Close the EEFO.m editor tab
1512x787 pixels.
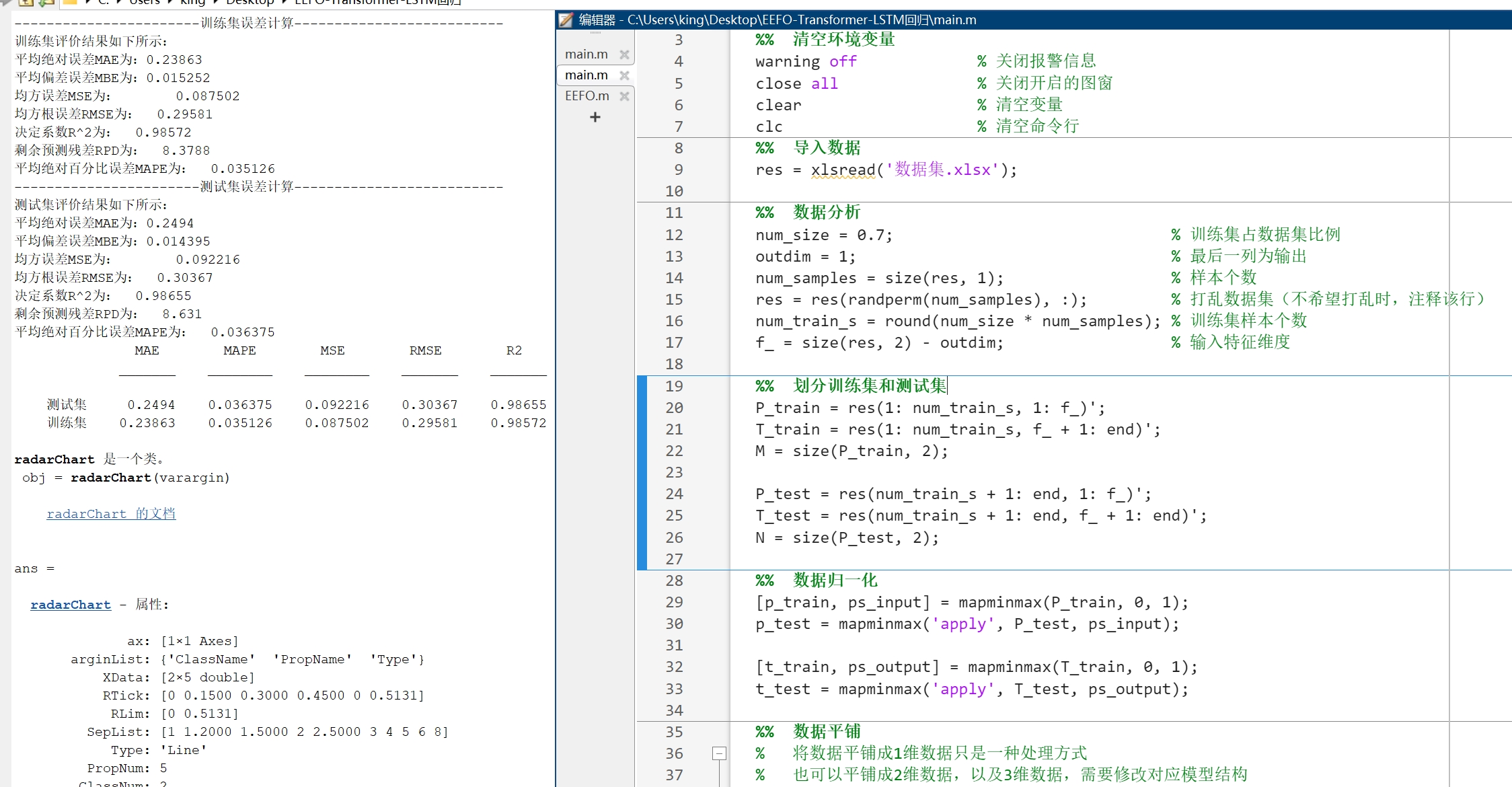pyautogui.click(x=624, y=96)
